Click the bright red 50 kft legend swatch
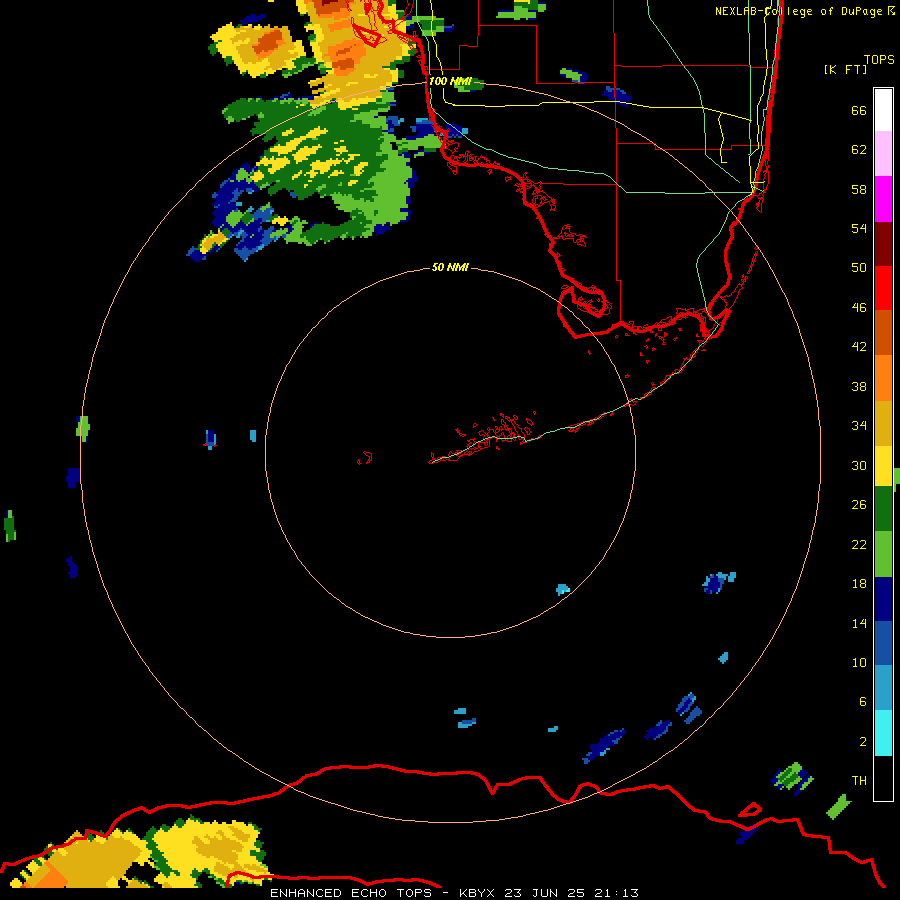The height and width of the screenshot is (900, 900). pos(883,288)
